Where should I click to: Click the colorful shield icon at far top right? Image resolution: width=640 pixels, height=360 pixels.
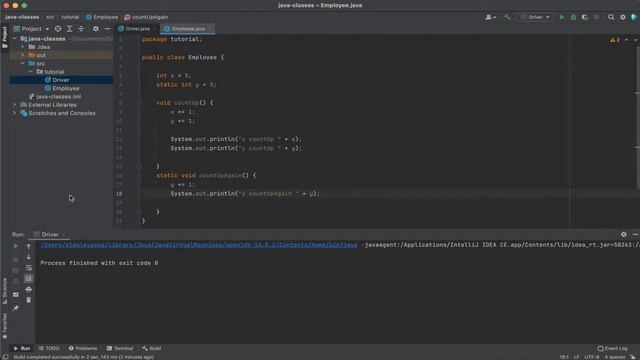(x=634, y=17)
